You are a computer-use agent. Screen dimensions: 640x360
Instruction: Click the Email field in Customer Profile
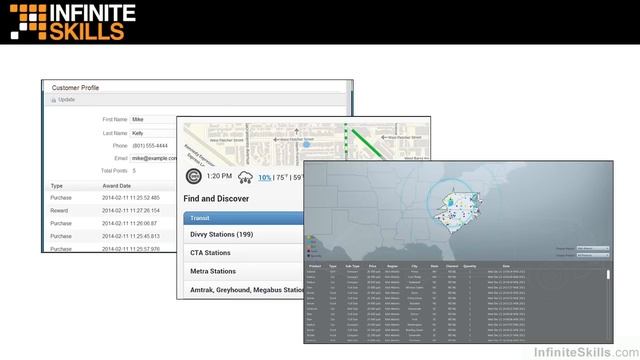point(153,158)
